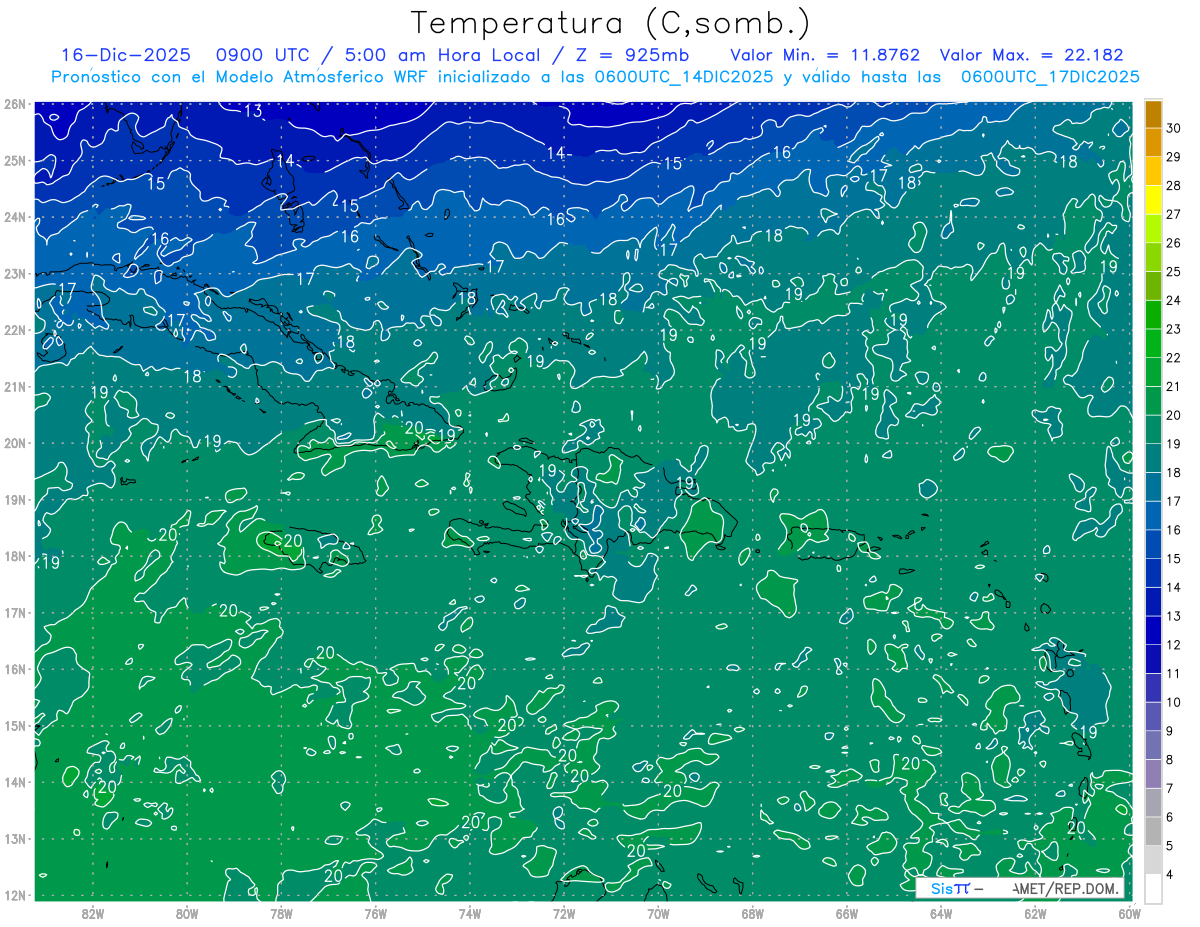Screen dimensions: 1200x927
Task: Click the 14N latitude axis label
Action: [x=15, y=782]
